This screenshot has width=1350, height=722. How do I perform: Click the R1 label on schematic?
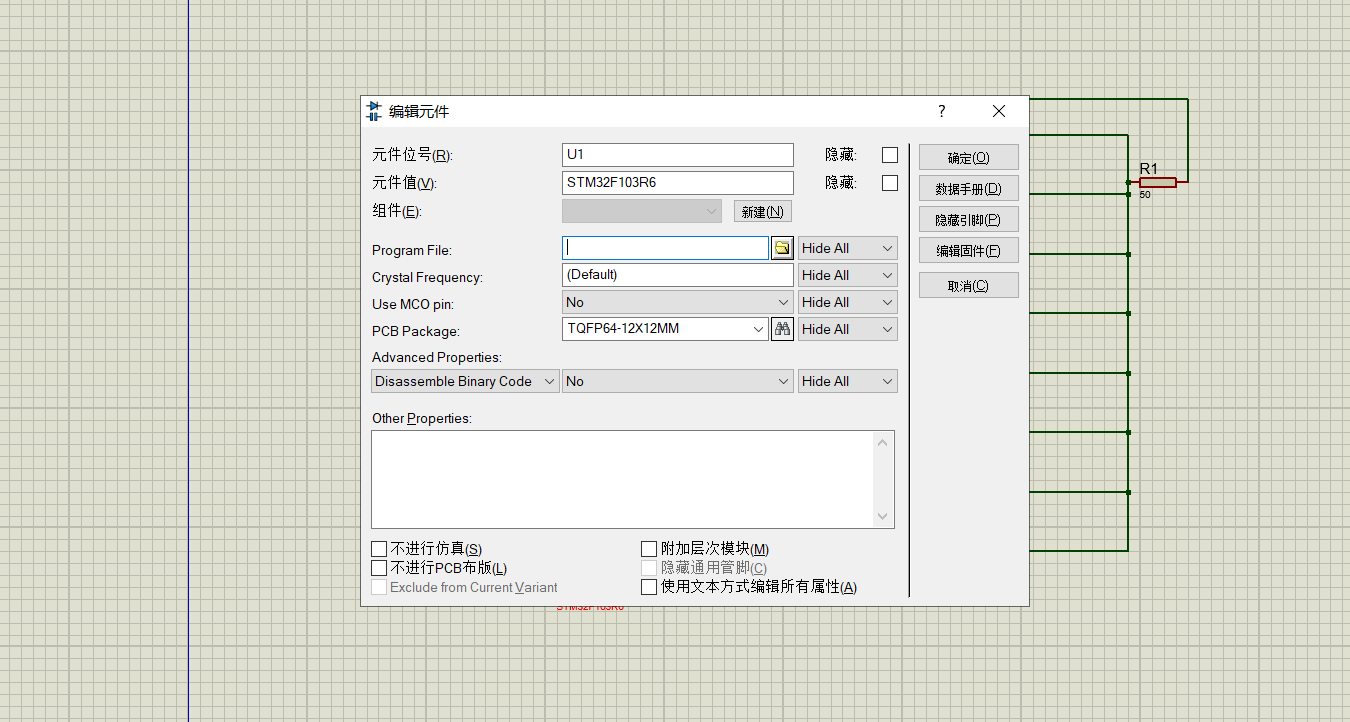pos(1148,168)
